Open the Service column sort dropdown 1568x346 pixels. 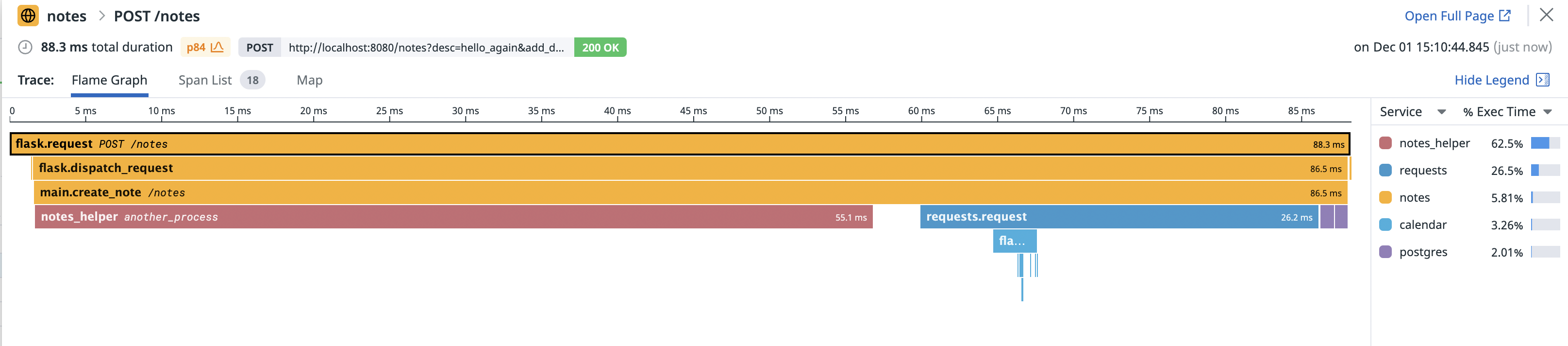[x=1442, y=111]
